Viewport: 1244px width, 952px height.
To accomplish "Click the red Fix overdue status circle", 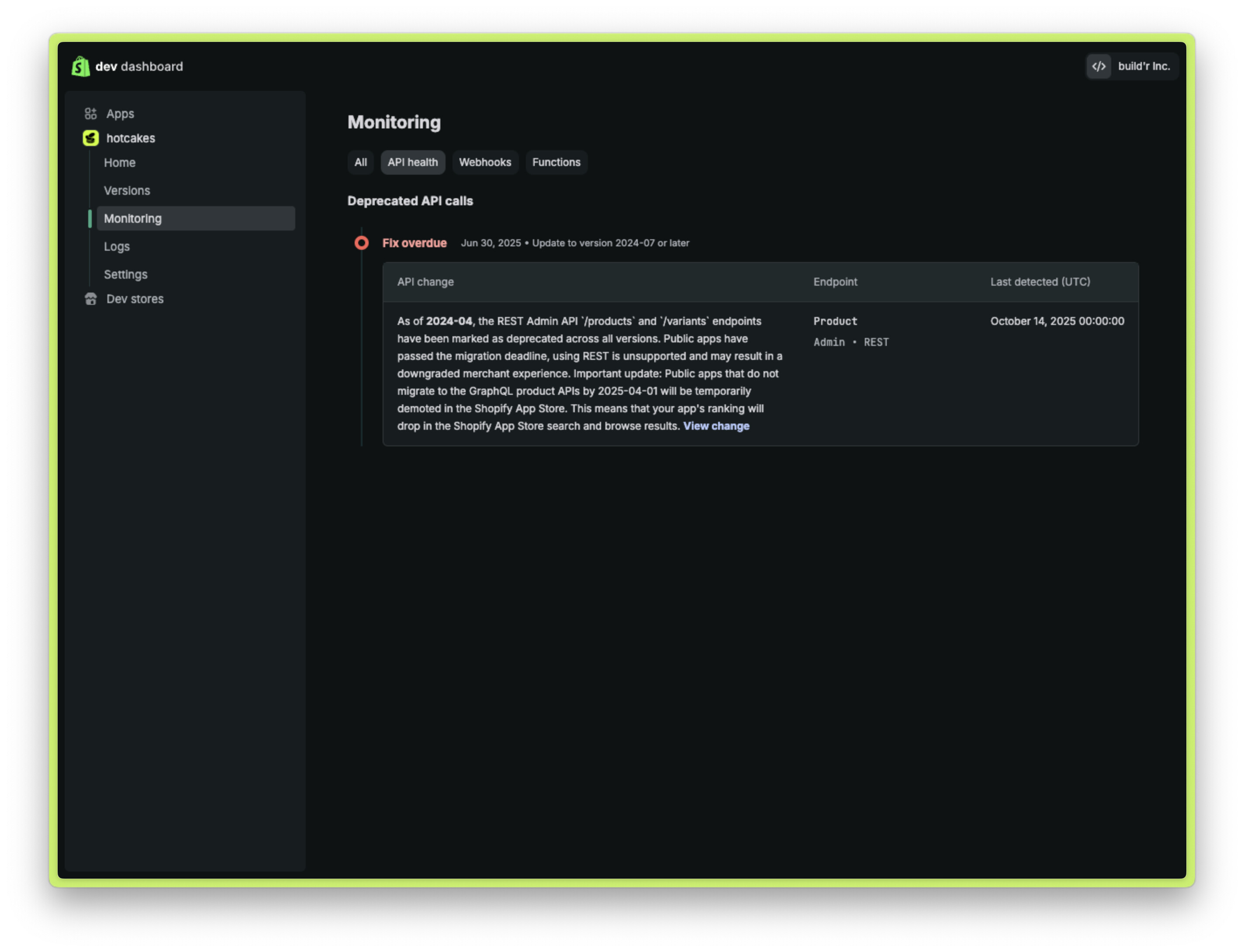I will pos(362,243).
